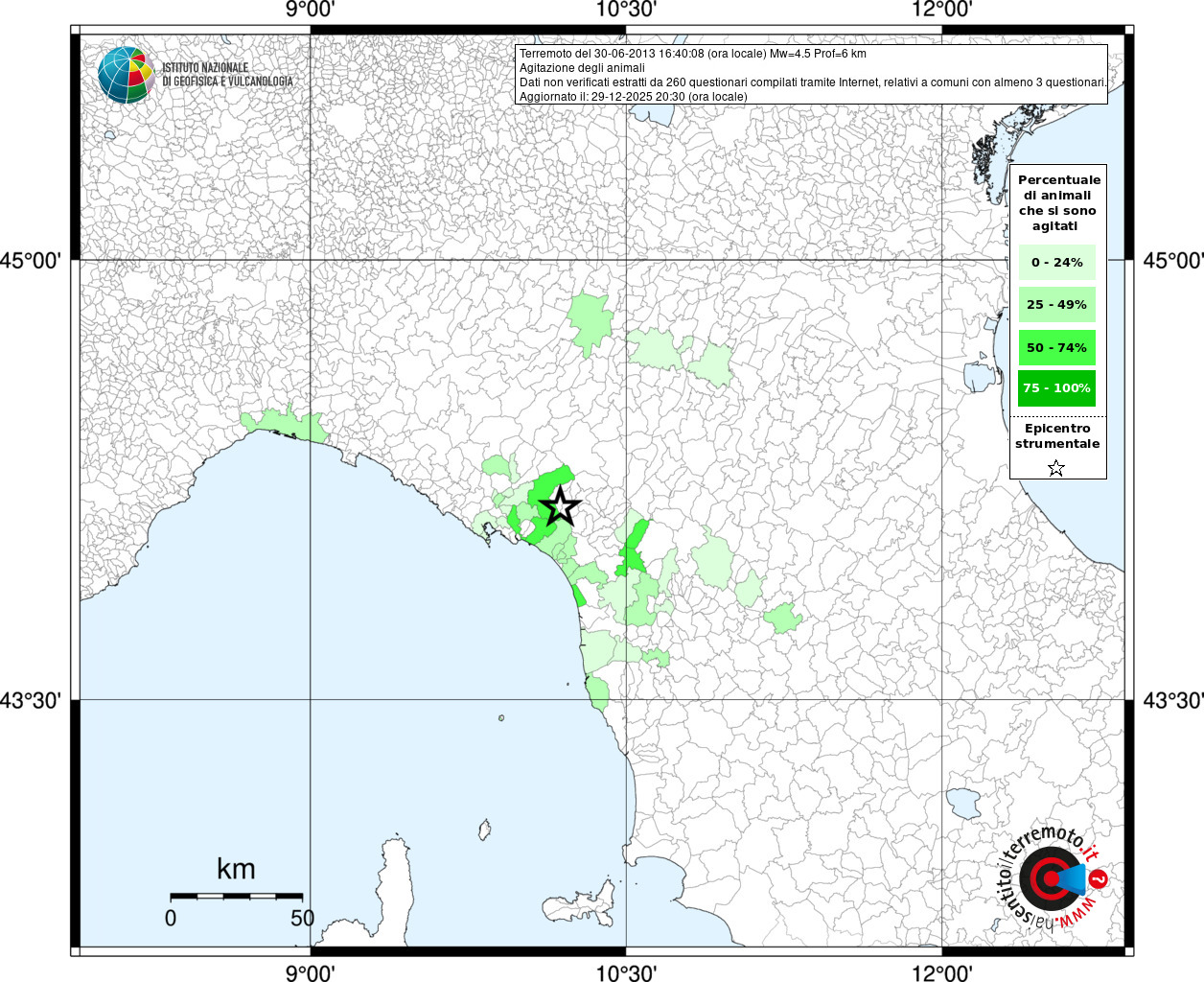The height and width of the screenshot is (982, 1204).
Task: Click the 'Aggiornato il: 29-12-2025' line
Action: pos(633,97)
